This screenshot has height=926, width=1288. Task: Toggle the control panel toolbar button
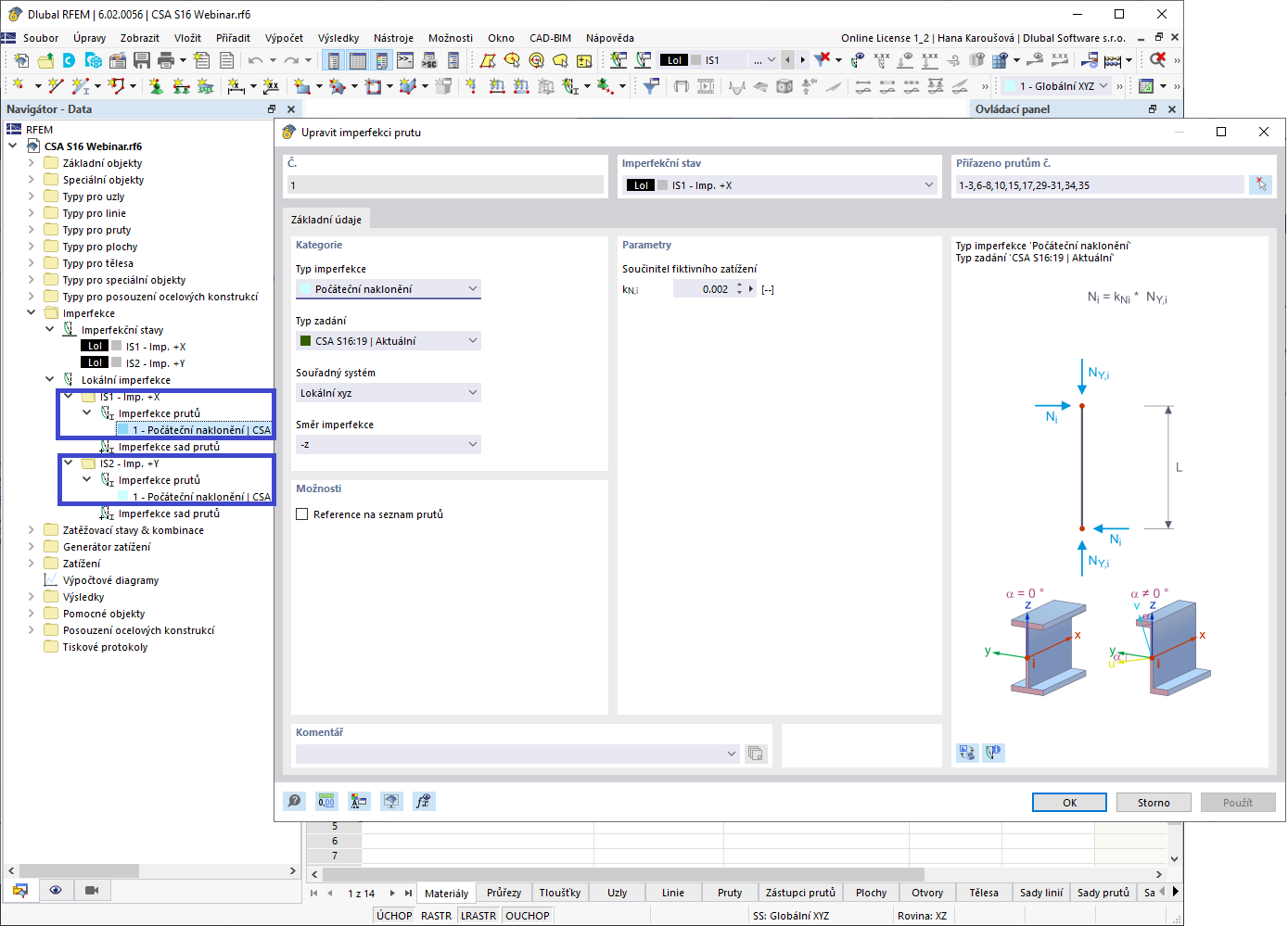381,60
